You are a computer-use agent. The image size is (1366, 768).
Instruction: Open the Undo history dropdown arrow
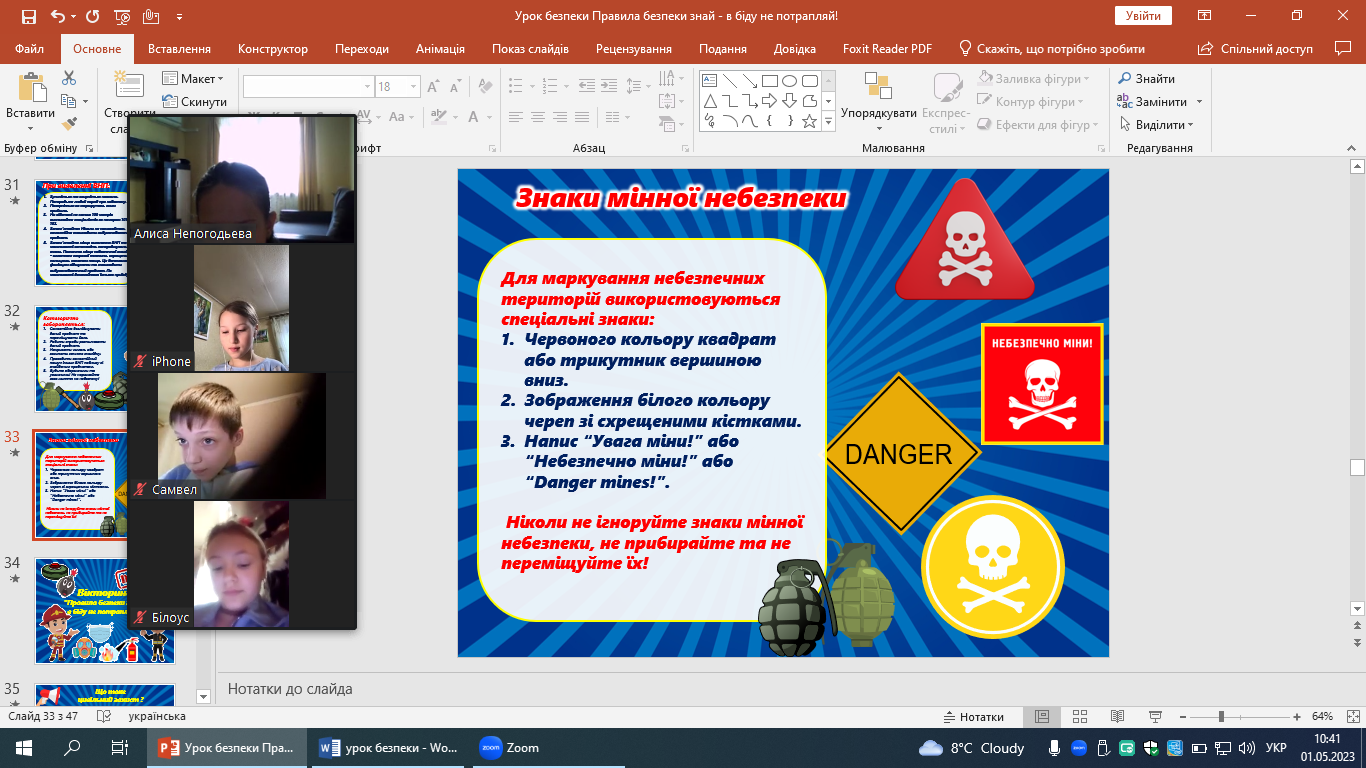[x=74, y=17]
